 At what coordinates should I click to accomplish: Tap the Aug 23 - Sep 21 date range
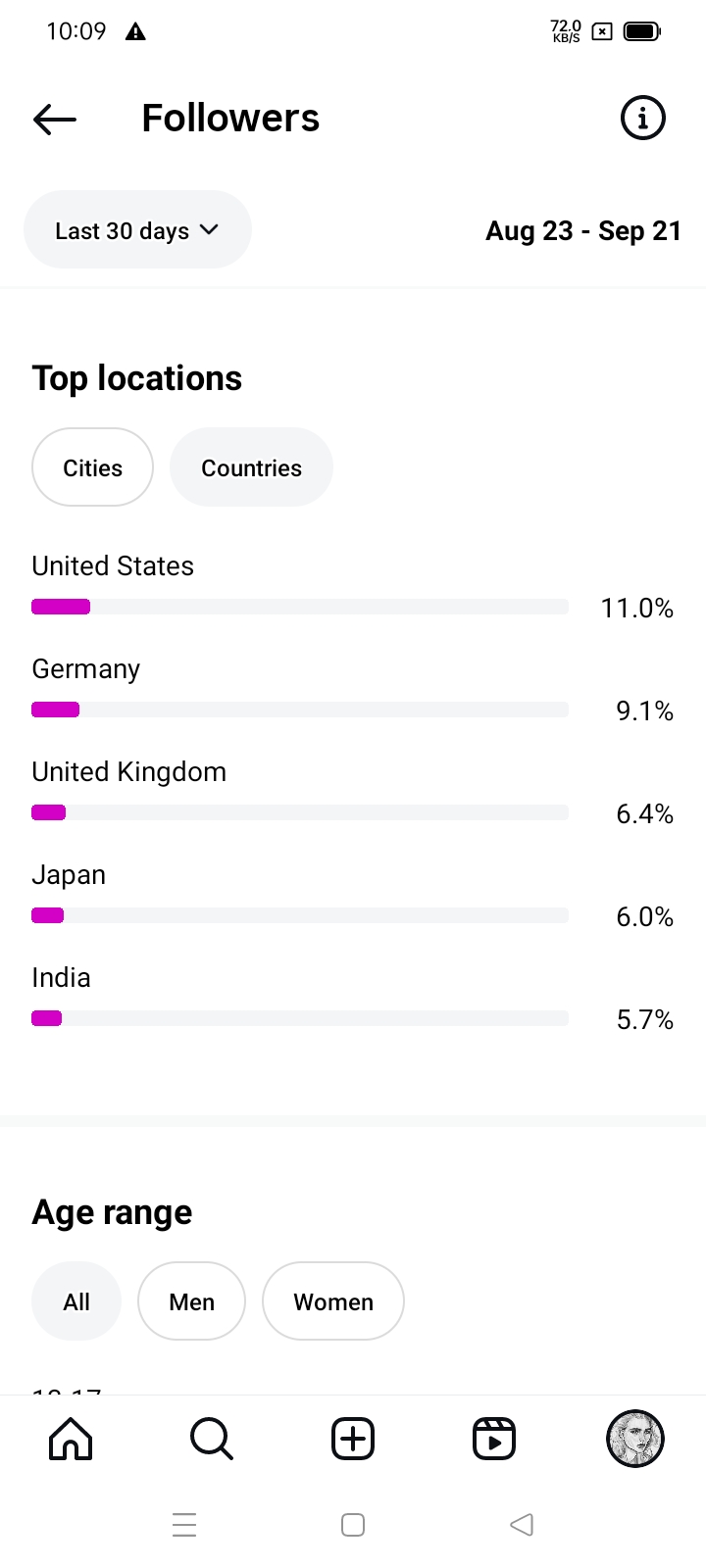click(583, 231)
